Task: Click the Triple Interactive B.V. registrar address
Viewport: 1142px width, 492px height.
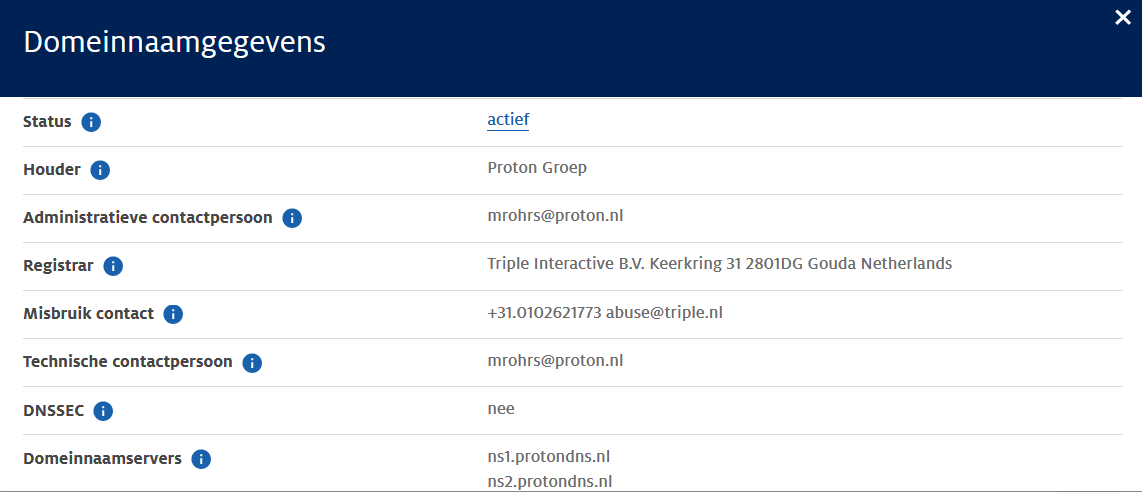Action: click(x=719, y=264)
